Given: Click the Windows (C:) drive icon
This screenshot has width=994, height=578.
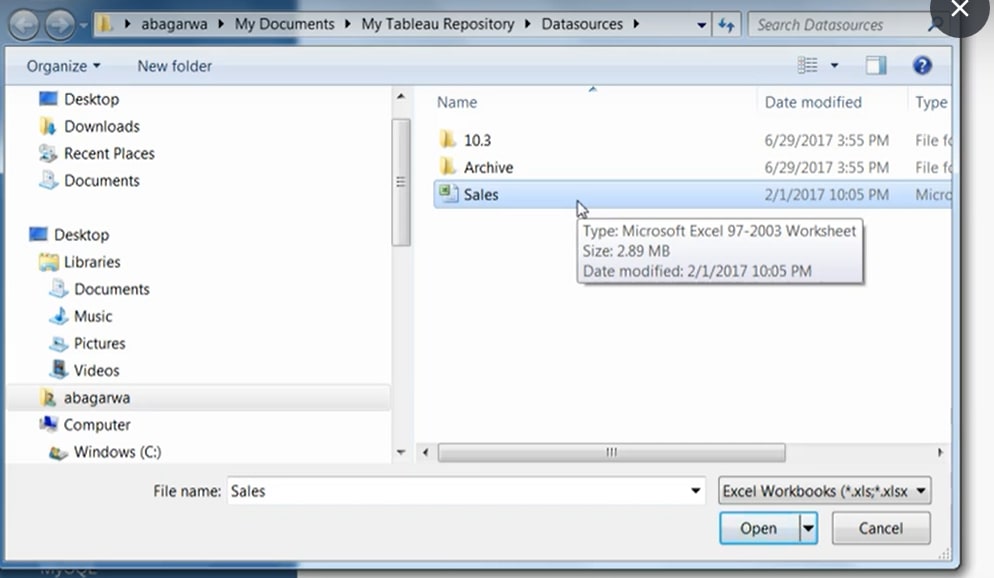Looking at the screenshot, I should (58, 452).
